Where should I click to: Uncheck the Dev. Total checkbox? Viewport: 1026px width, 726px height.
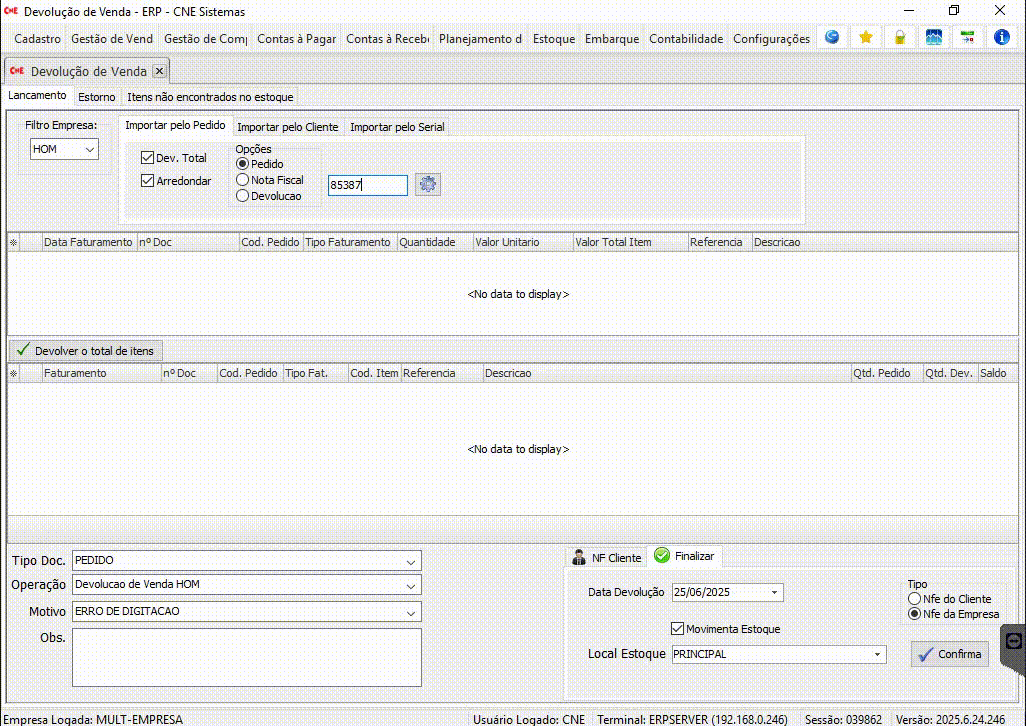148,158
